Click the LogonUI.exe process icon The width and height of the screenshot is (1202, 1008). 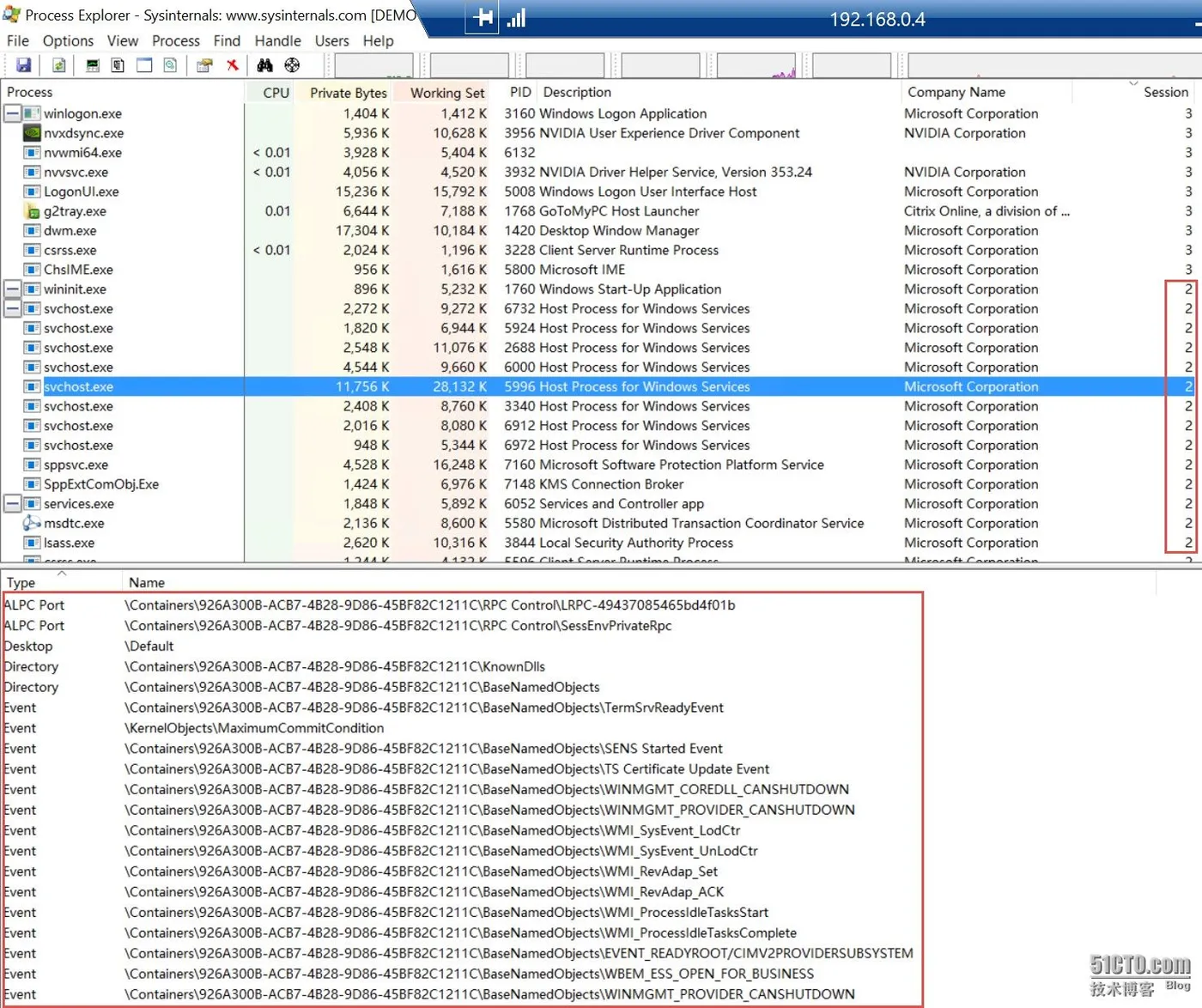(32, 191)
